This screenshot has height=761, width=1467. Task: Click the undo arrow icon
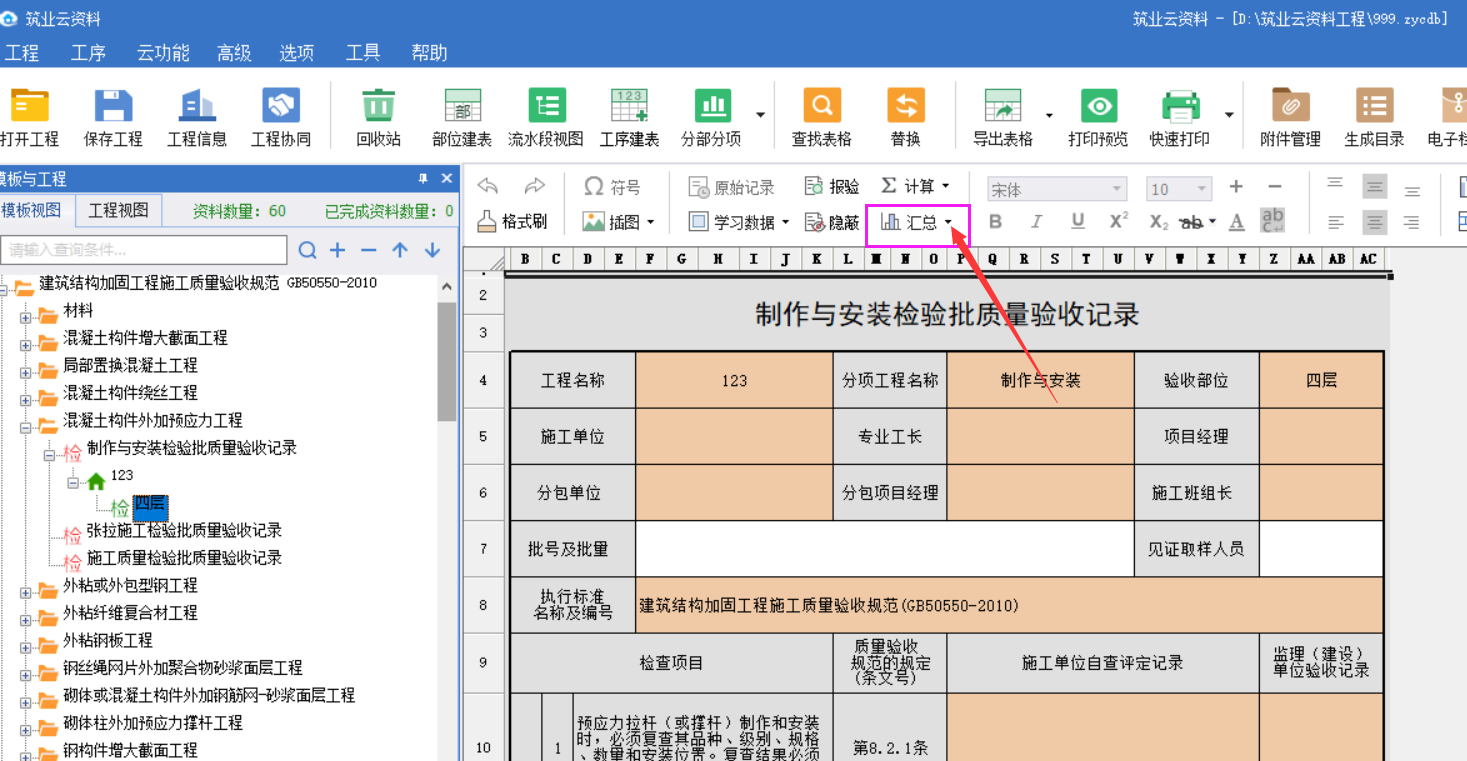[488, 186]
